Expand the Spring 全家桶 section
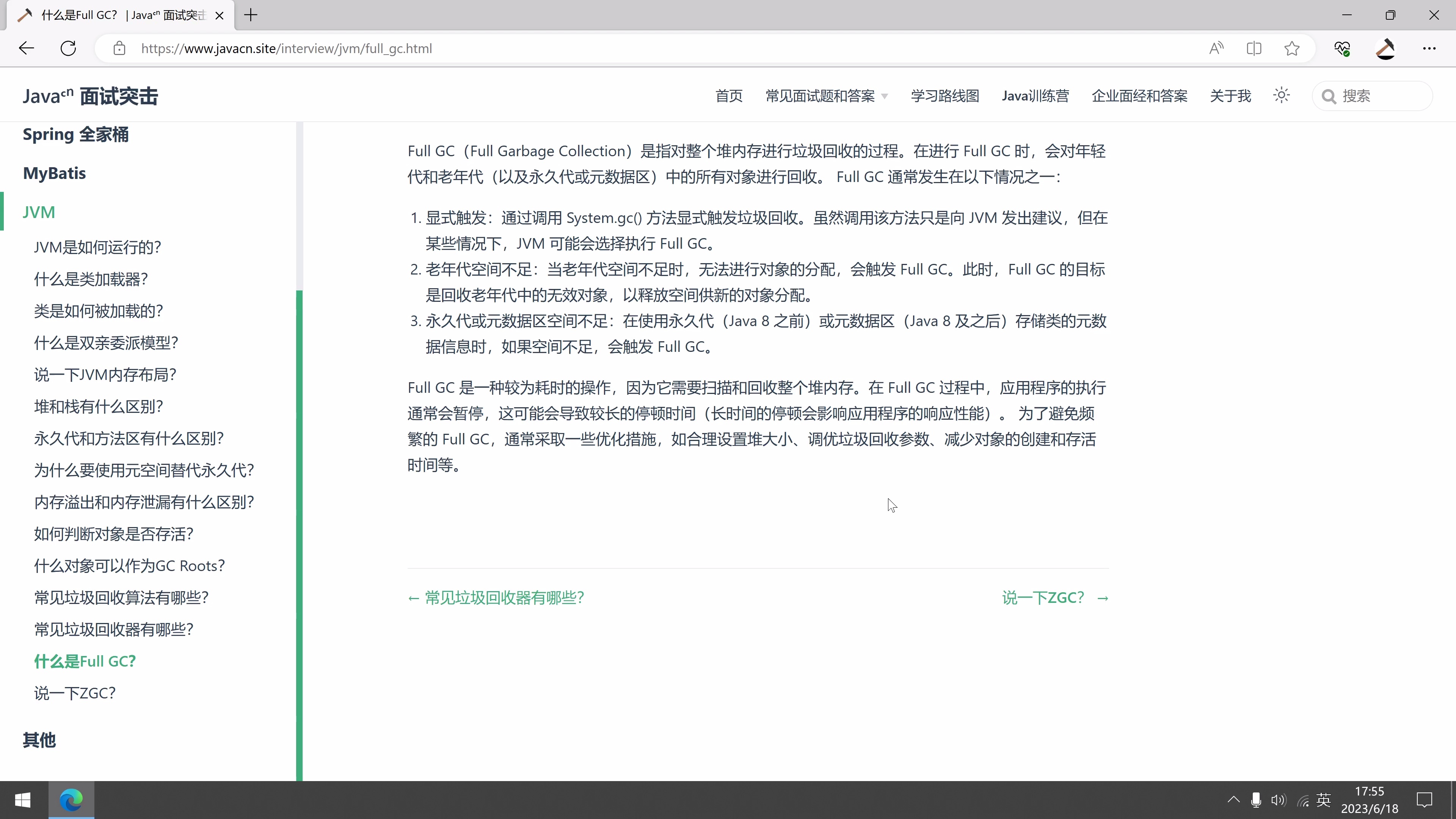 coord(75,135)
